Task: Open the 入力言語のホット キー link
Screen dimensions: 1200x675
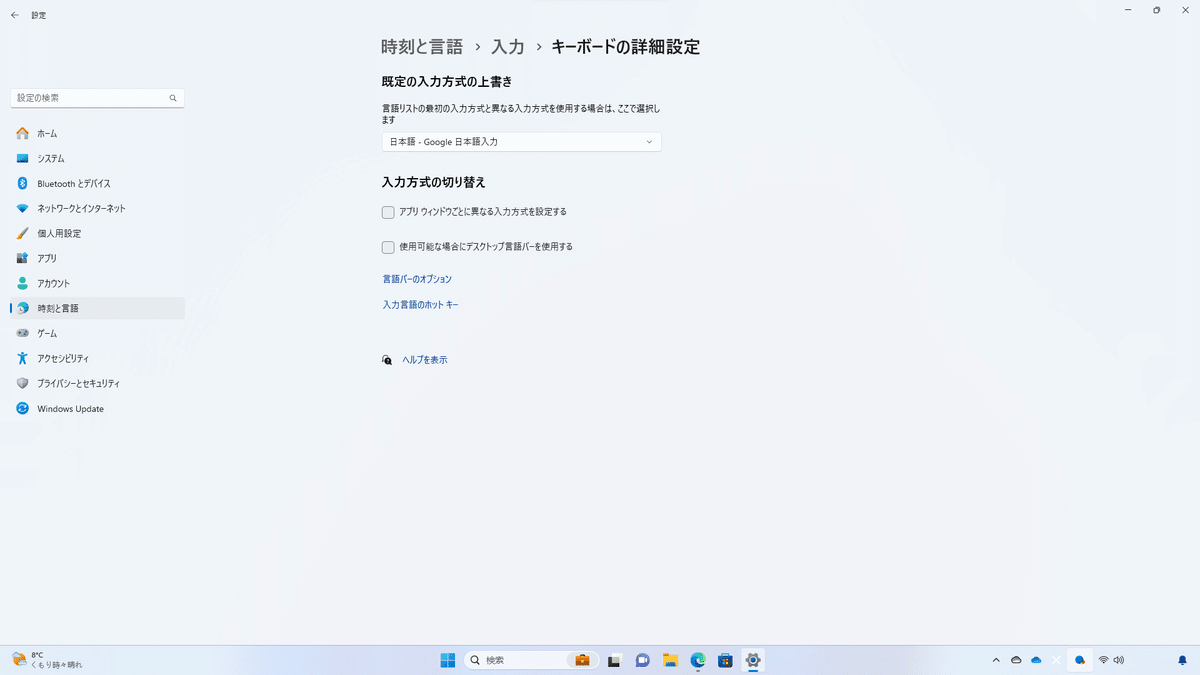Action: tap(420, 305)
